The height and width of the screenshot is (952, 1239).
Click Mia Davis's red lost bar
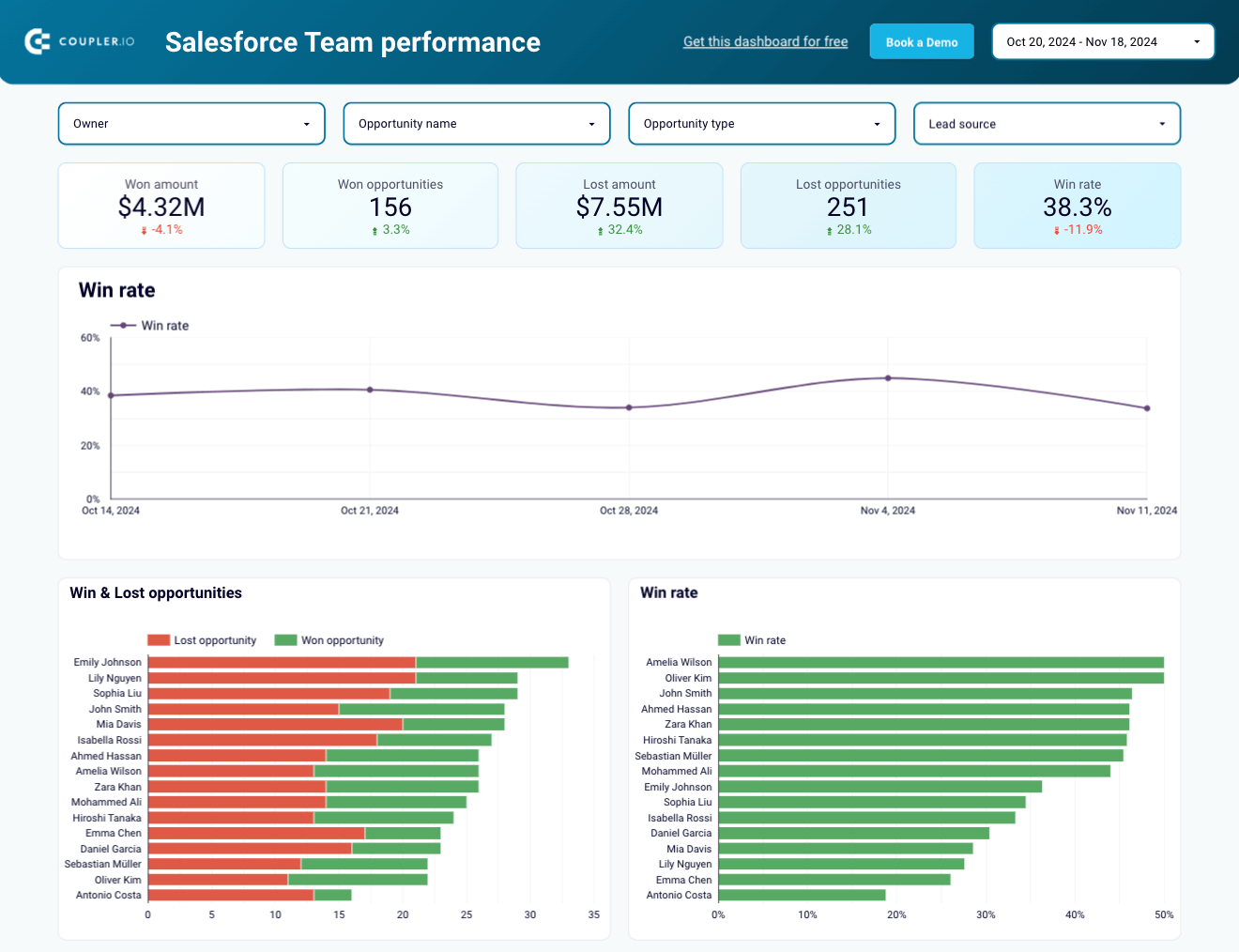[275, 725]
